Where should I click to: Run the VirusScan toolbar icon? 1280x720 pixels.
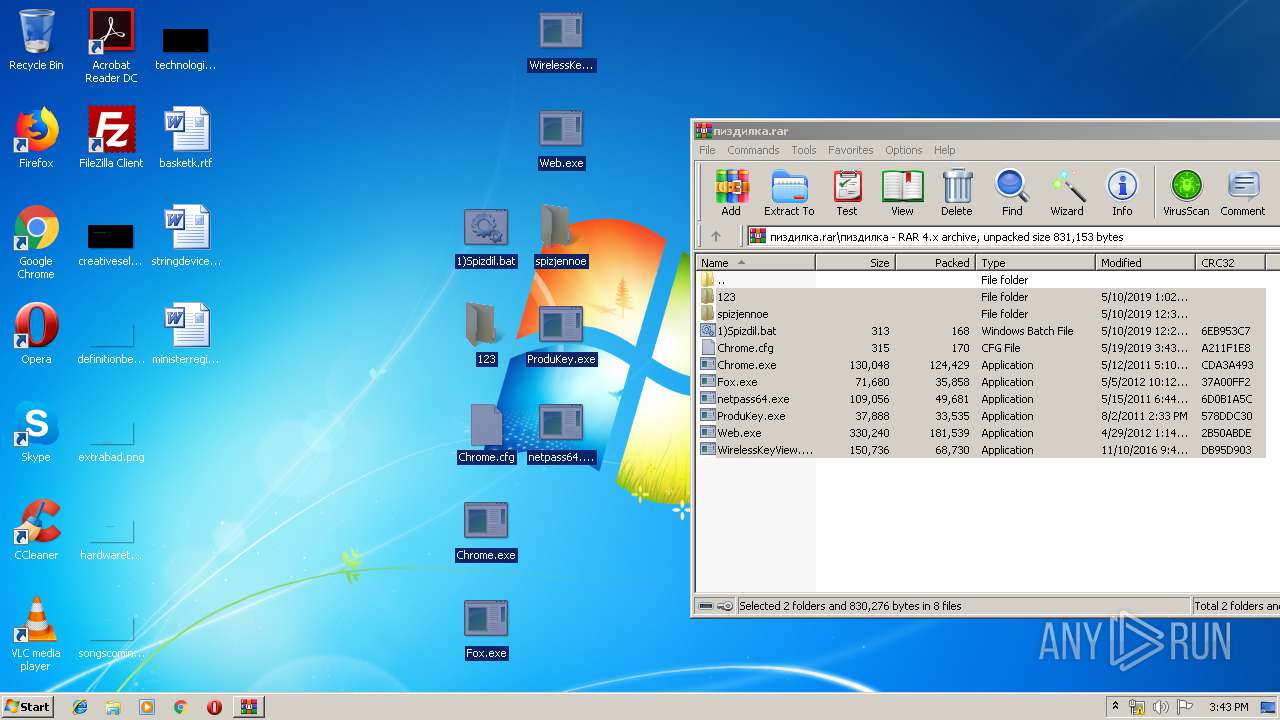pos(1186,193)
